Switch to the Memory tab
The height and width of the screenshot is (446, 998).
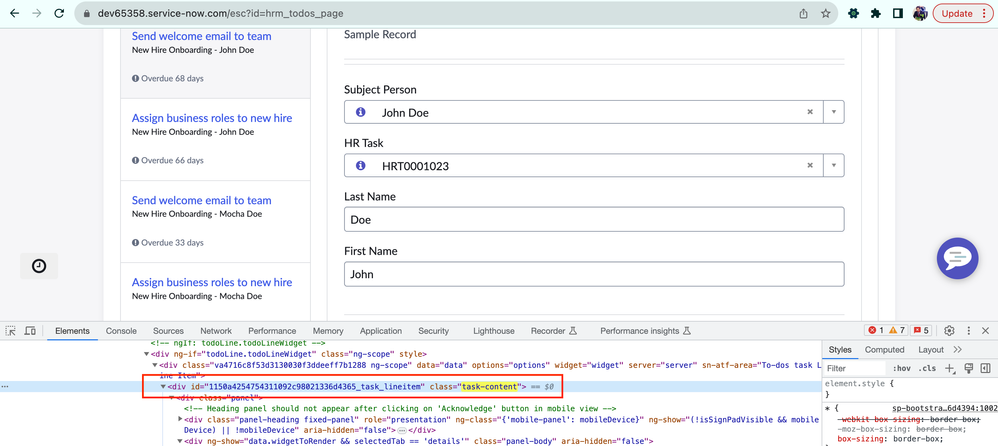tap(328, 331)
